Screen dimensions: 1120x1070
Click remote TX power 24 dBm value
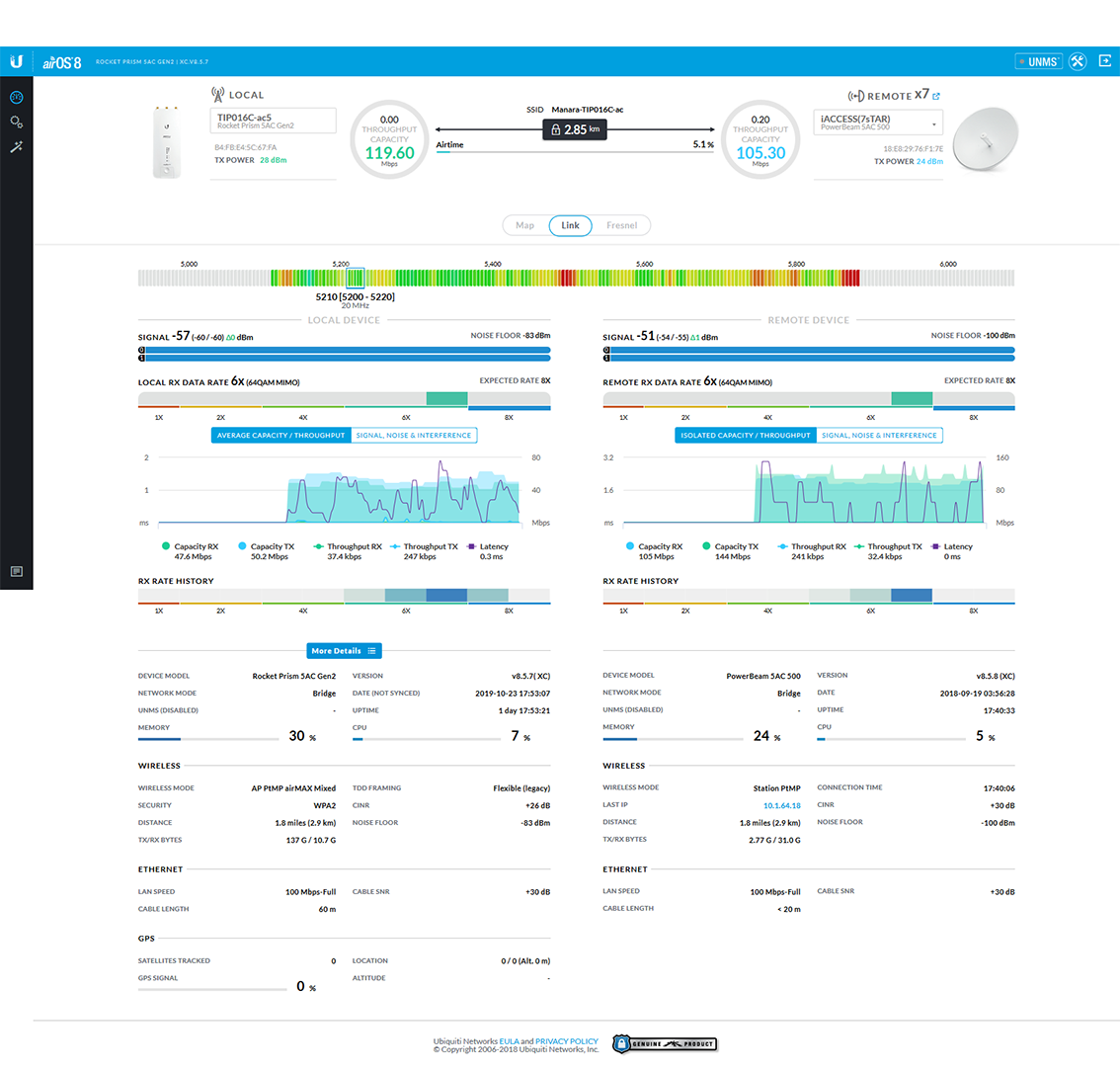[x=929, y=161]
